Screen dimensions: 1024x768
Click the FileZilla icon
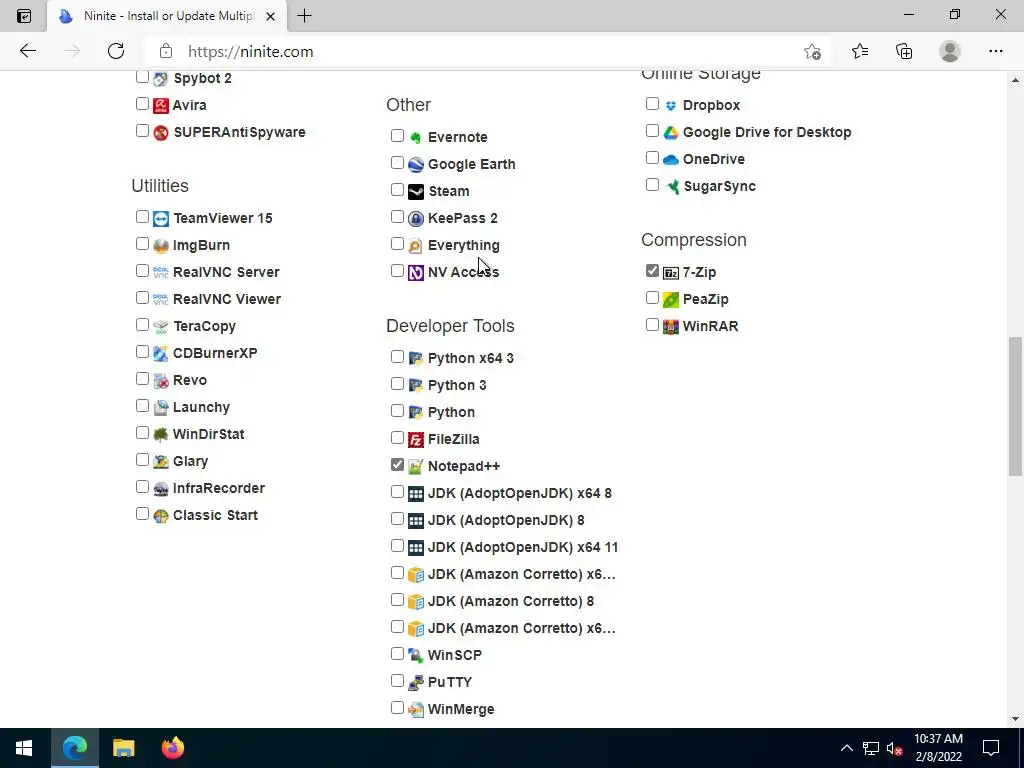(416, 440)
